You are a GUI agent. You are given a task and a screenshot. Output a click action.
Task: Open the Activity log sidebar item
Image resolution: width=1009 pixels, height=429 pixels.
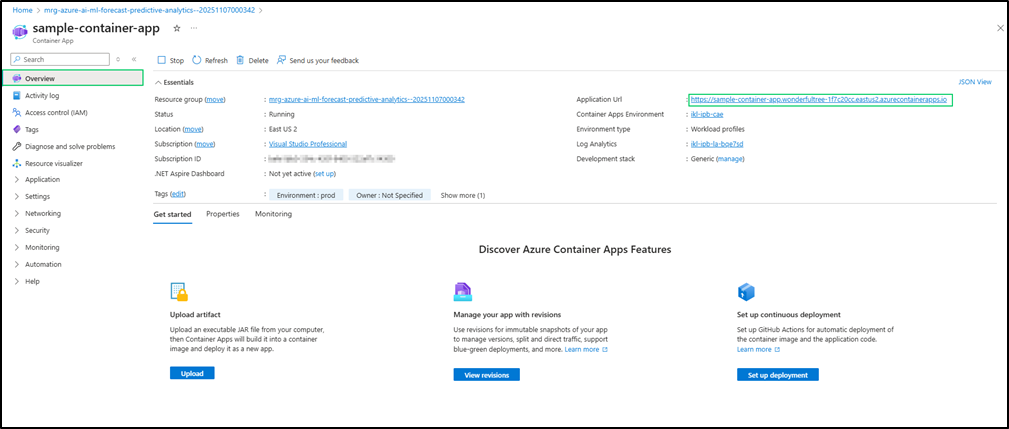click(41, 96)
